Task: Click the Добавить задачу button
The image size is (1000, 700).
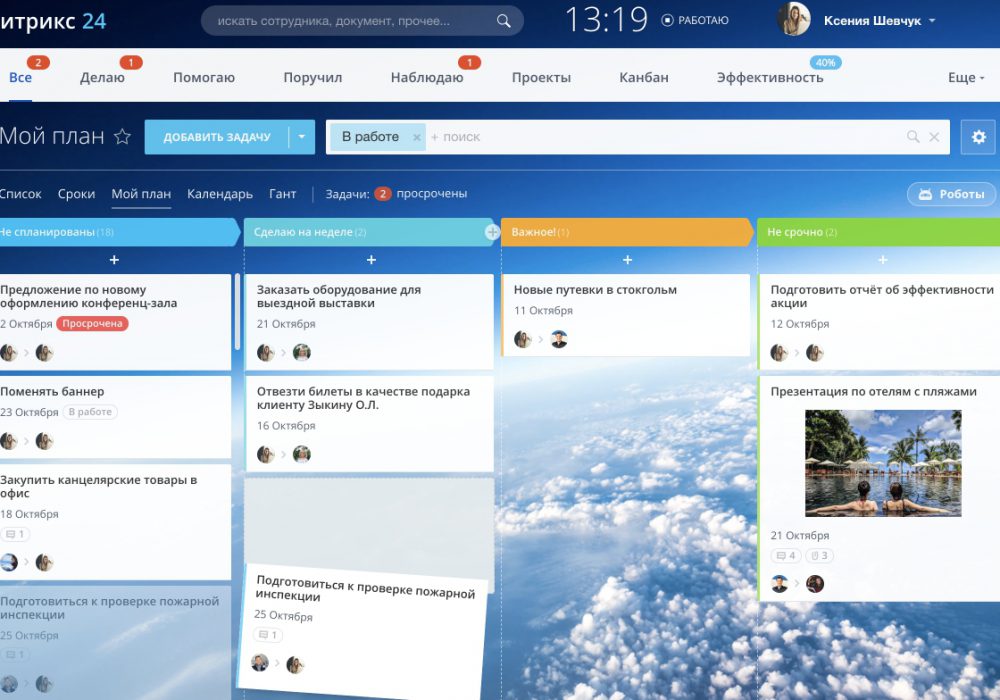Action: 216,137
